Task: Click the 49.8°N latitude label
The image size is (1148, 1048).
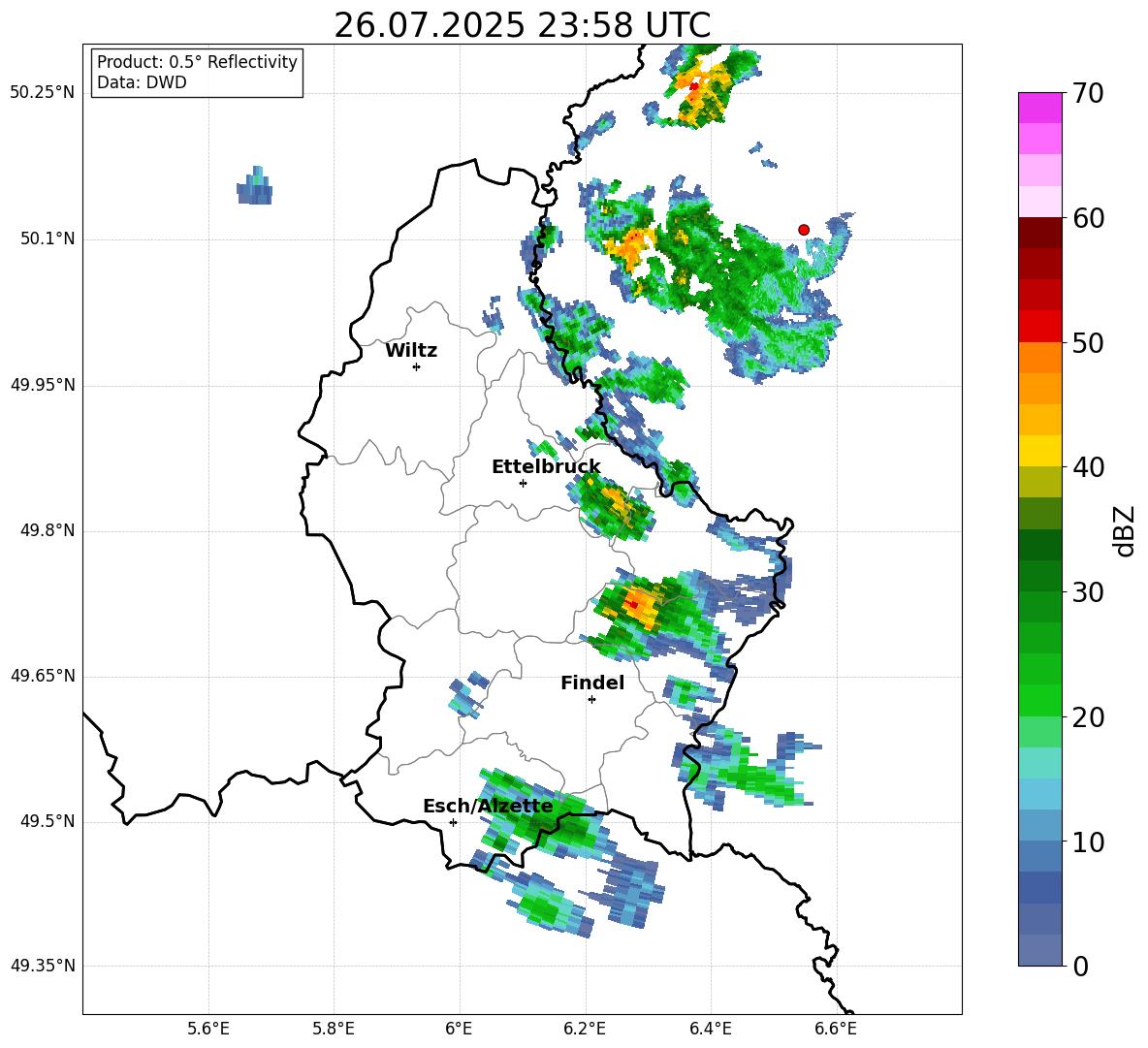Action: tap(48, 530)
